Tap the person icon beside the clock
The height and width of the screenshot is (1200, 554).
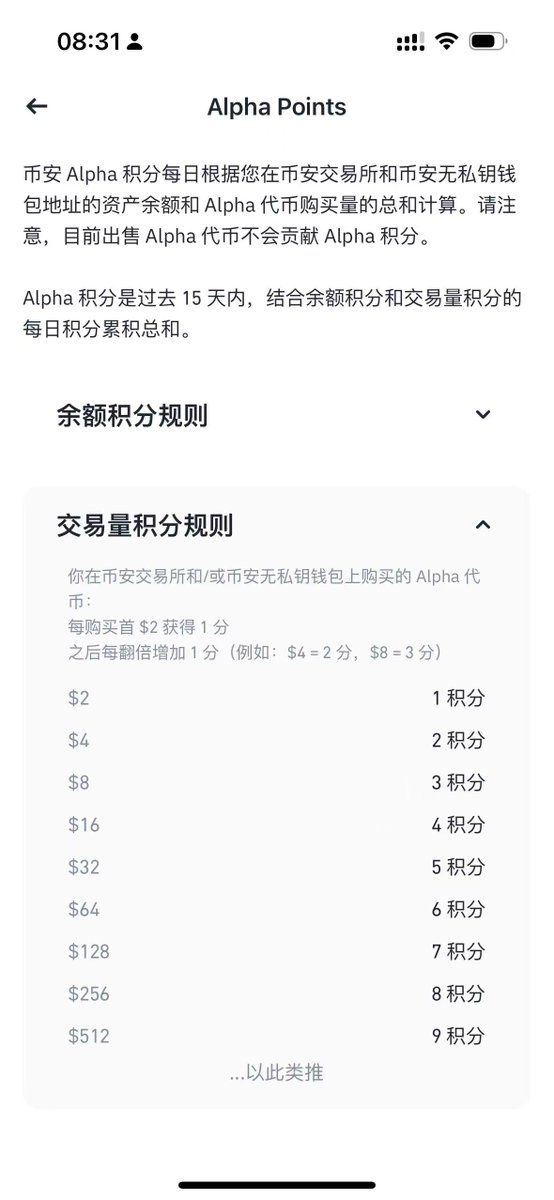[134, 43]
